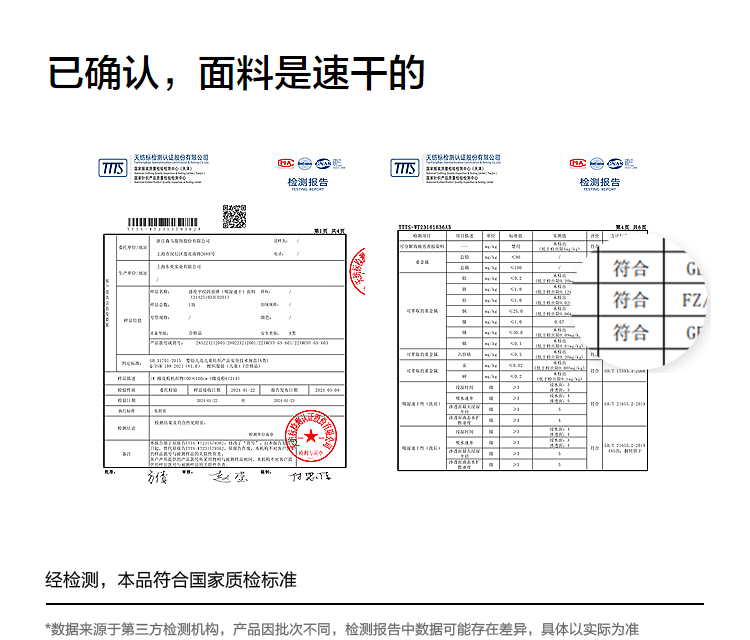The height and width of the screenshot is (640, 750).
Task: Click 检测报告 title above the page-1 report
Action: tap(308, 182)
